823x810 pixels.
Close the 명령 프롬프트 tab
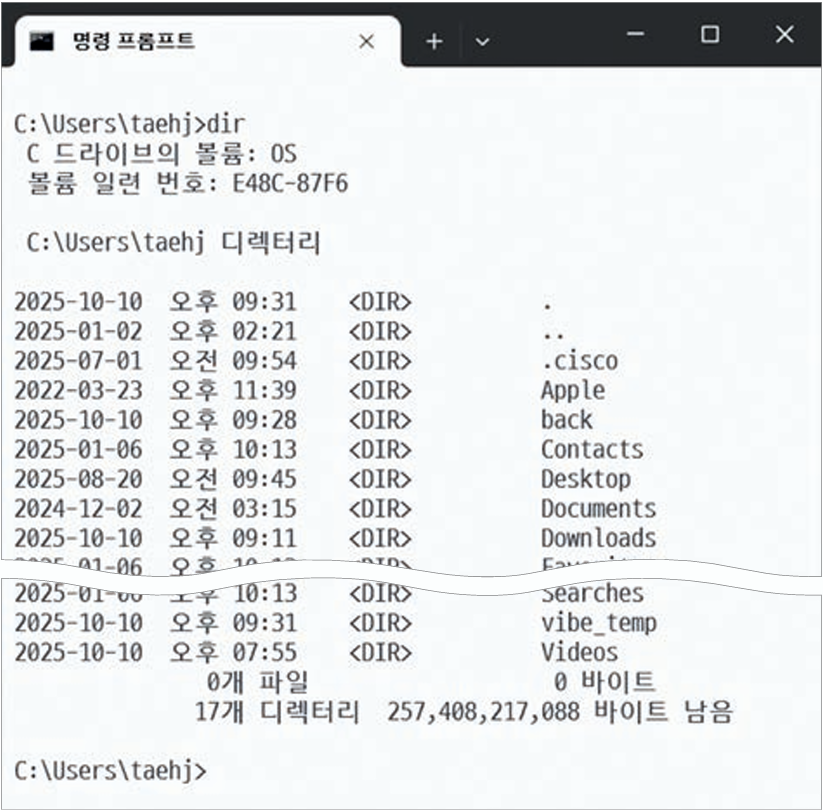click(366, 41)
